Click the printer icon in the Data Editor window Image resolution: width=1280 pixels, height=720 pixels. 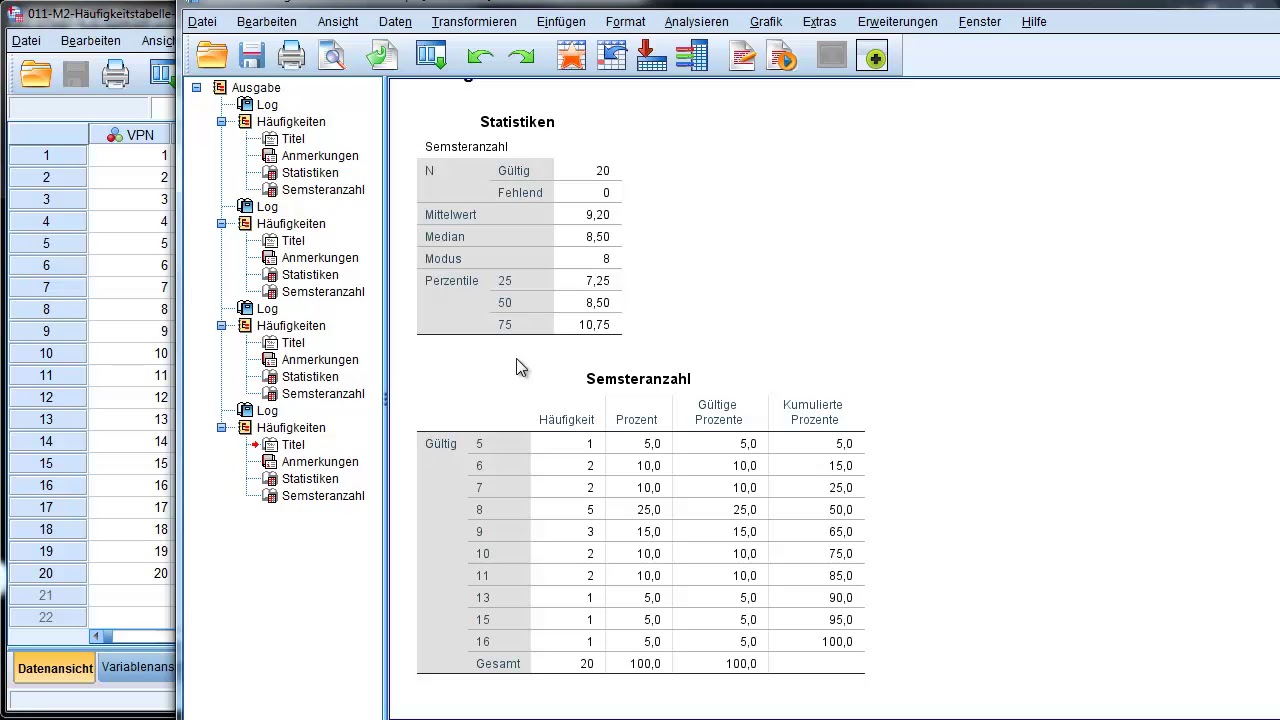[x=116, y=73]
